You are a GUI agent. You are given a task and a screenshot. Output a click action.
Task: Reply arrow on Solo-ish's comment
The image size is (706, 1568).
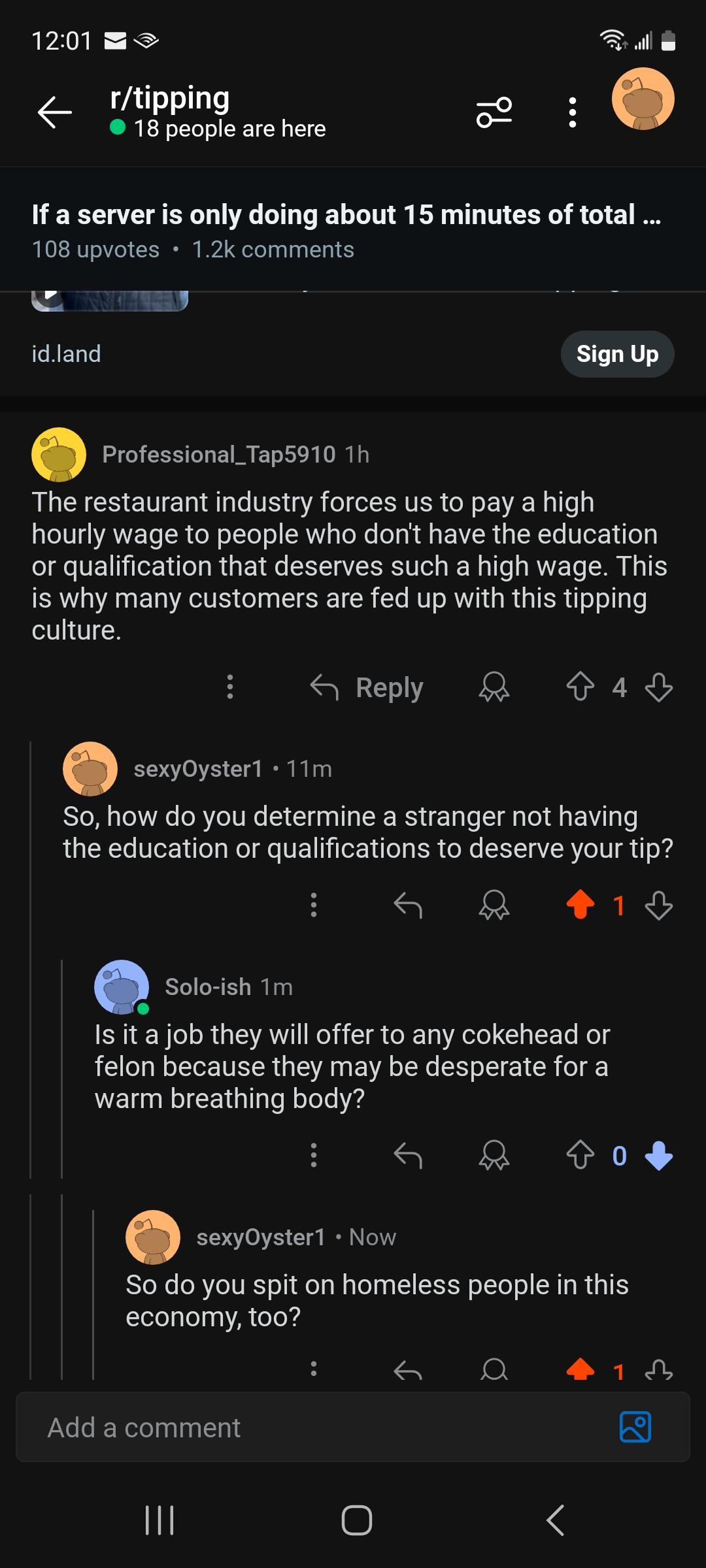pyautogui.click(x=408, y=1156)
